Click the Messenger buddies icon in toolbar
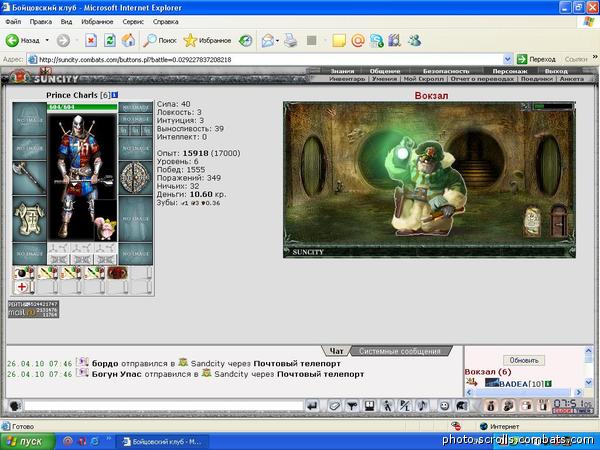The width and height of the screenshot is (600, 450). (x=414, y=40)
